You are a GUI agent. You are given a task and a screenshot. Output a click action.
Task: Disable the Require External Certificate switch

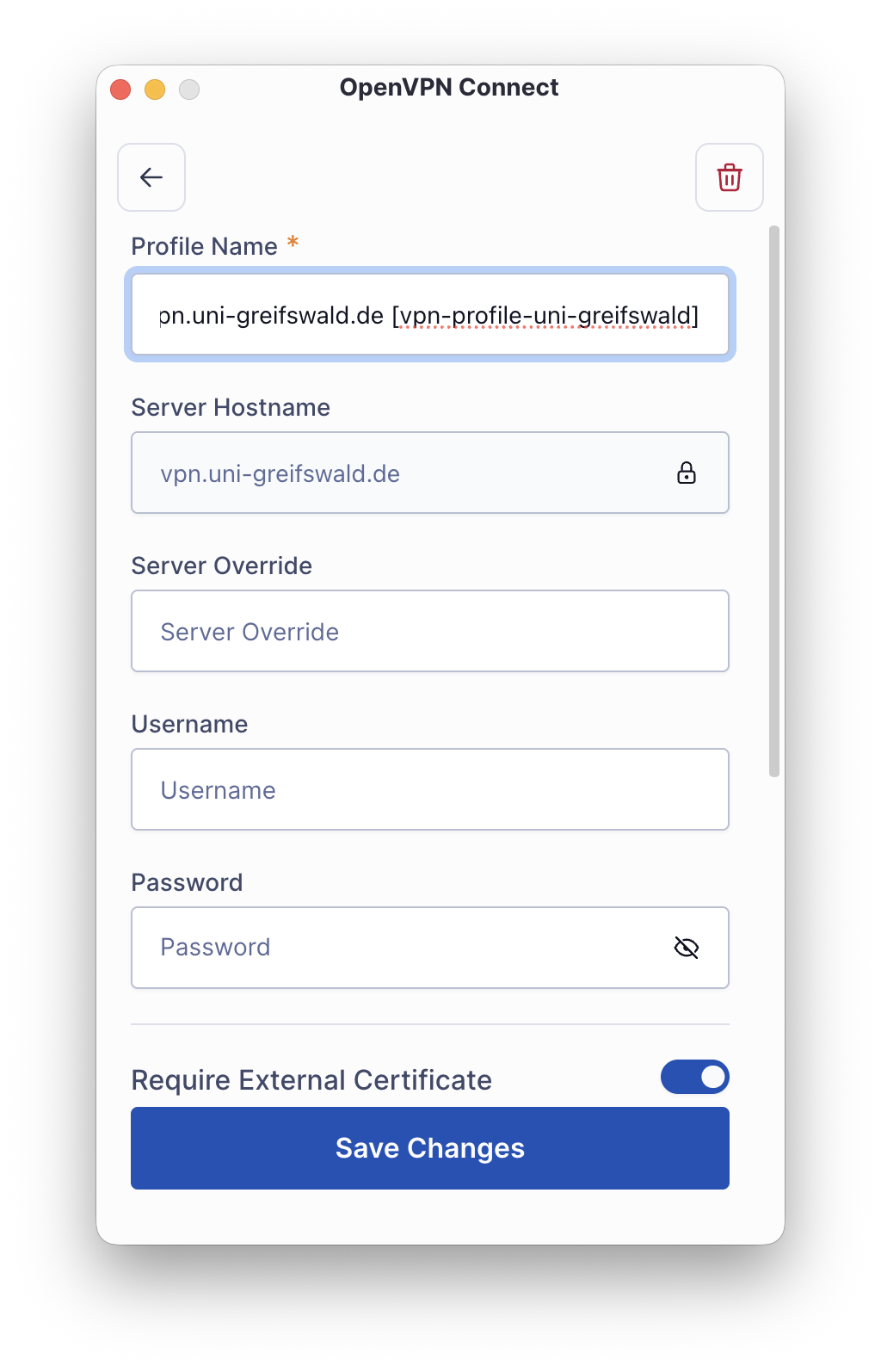click(x=695, y=1077)
